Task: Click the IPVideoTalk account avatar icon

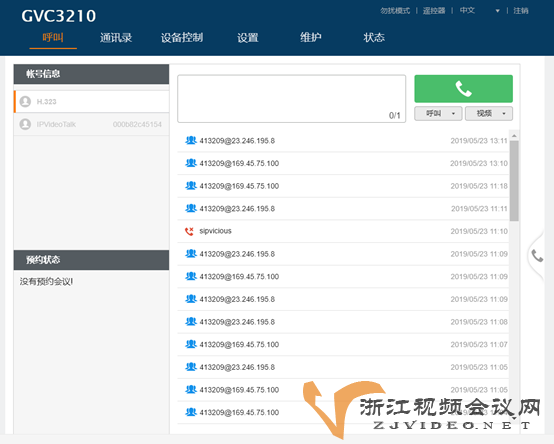Action: pyautogui.click(x=25, y=124)
